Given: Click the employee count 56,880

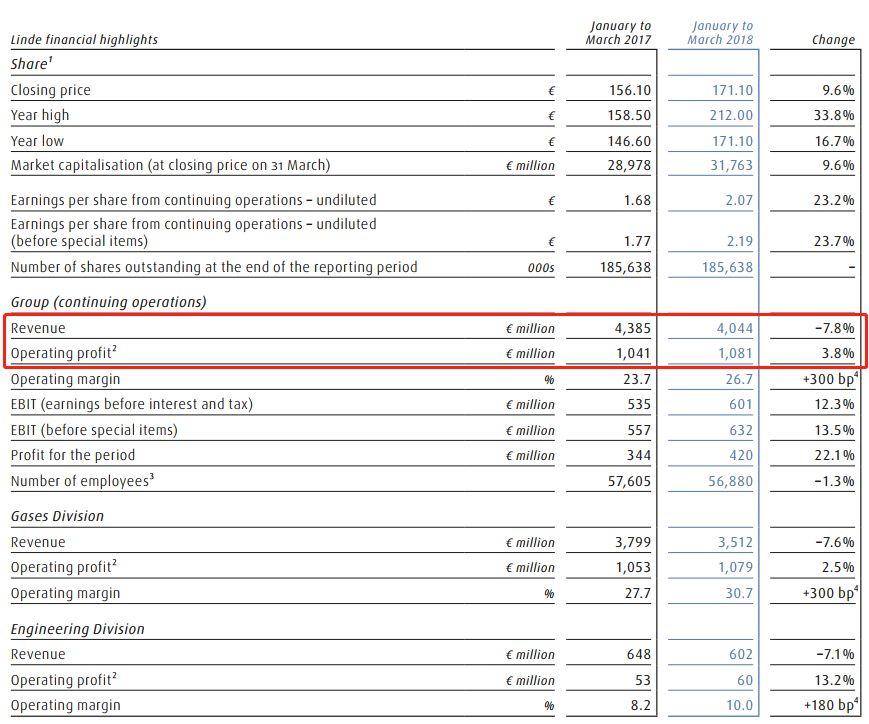Looking at the screenshot, I should click(x=730, y=481).
